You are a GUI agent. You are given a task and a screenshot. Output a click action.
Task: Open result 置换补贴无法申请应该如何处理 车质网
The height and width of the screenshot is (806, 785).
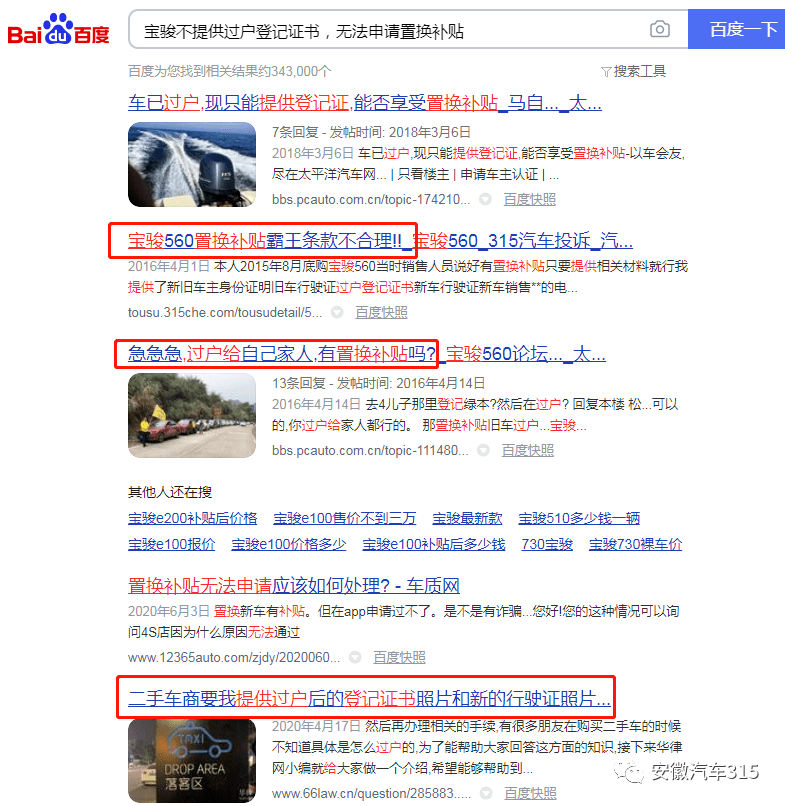coord(294,585)
